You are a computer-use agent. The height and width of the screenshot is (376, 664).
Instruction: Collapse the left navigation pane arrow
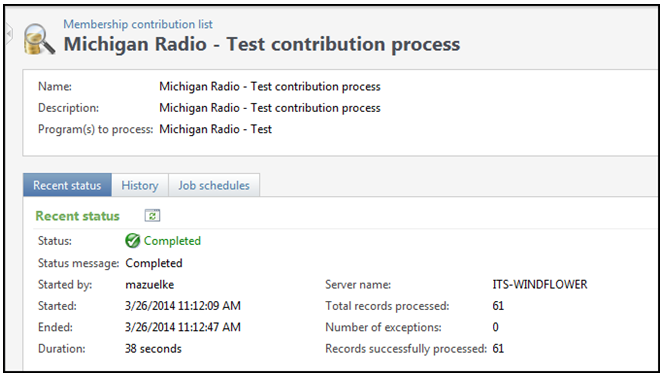(x=9, y=33)
